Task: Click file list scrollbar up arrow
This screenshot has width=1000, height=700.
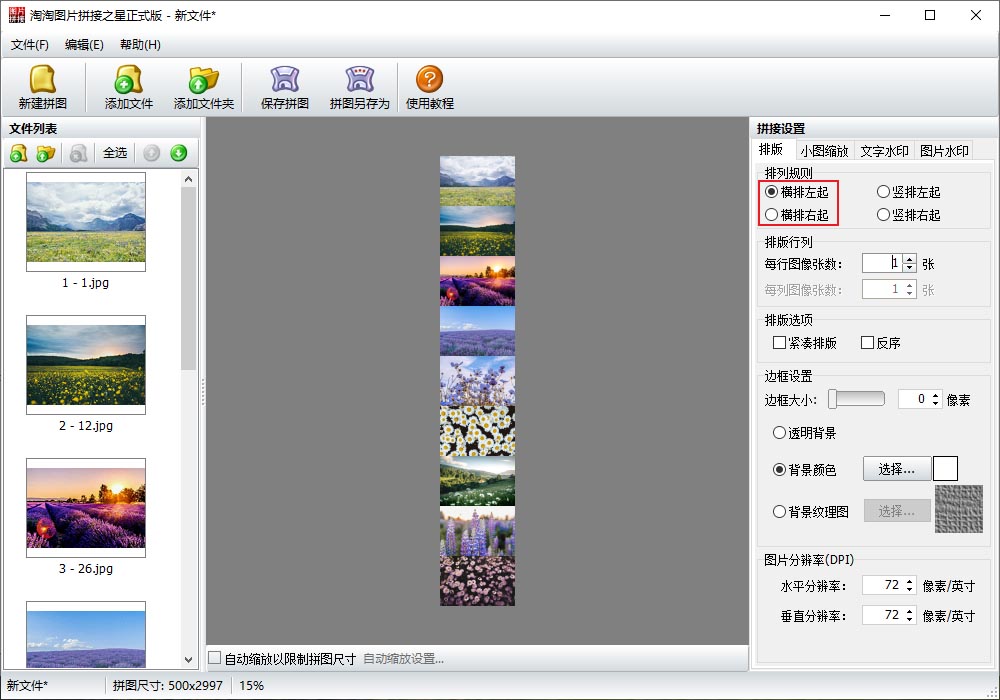Action: click(188, 179)
